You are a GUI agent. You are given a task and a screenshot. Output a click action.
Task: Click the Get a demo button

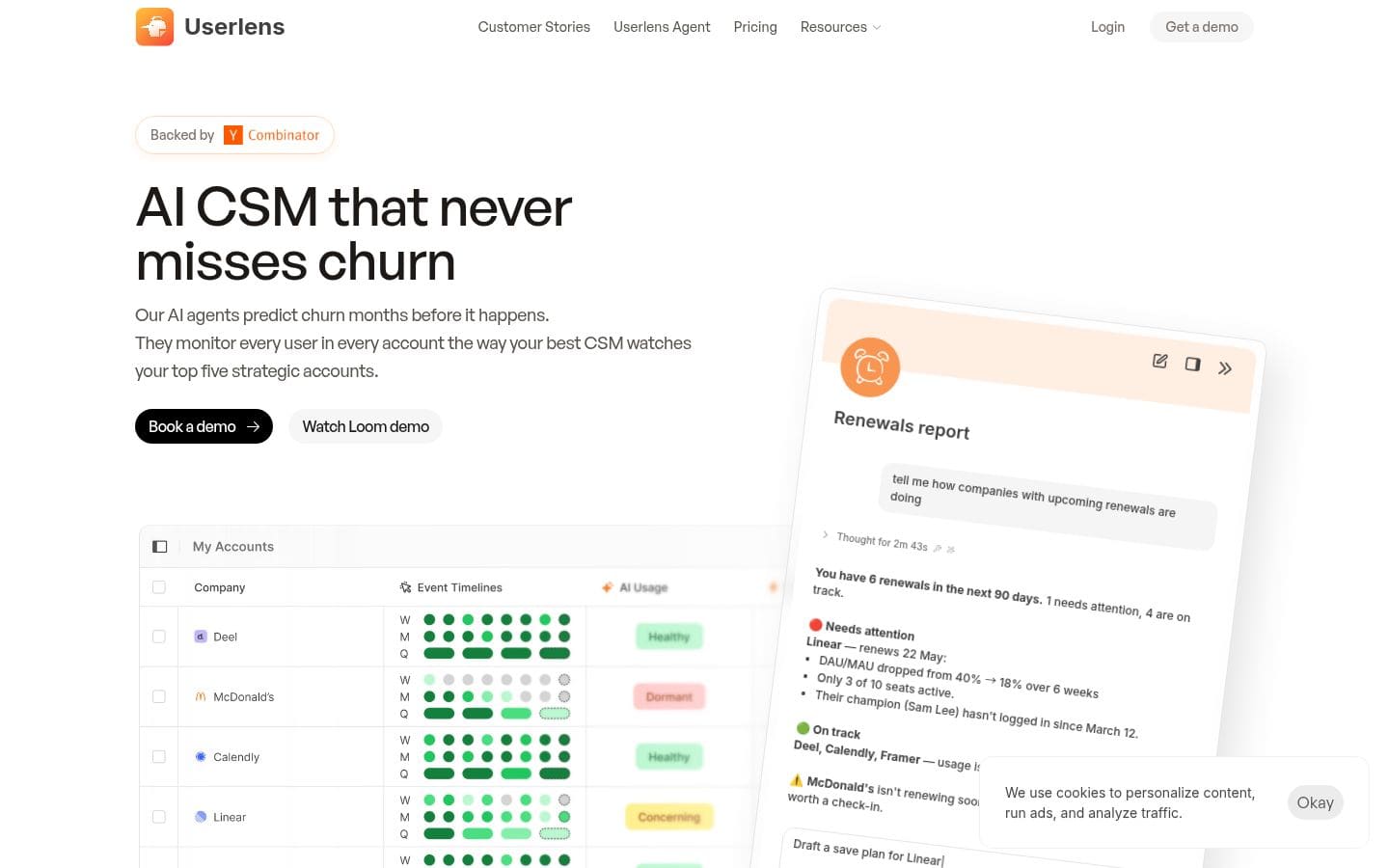tap(1202, 27)
